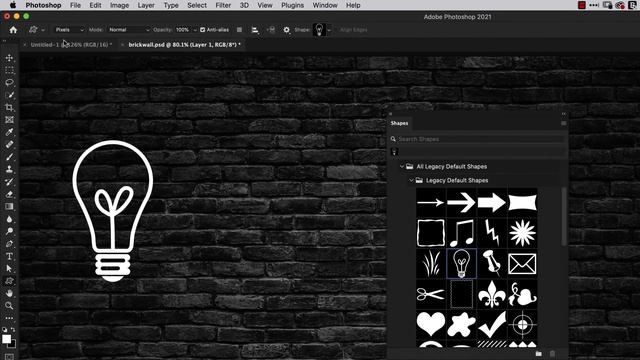Viewport: 640px width, 360px height.
Task: Click the Search Shapes field
Action: [x=477, y=139]
